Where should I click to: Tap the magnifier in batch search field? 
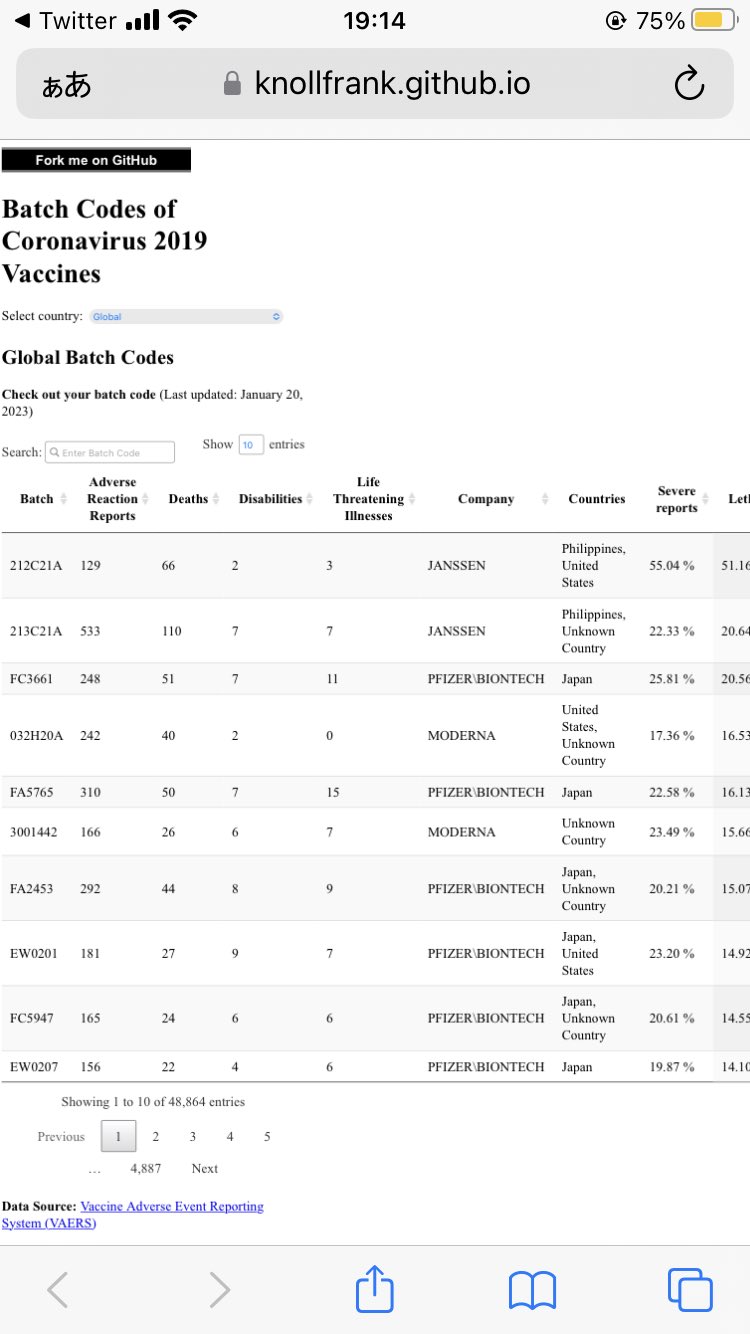coord(55,452)
